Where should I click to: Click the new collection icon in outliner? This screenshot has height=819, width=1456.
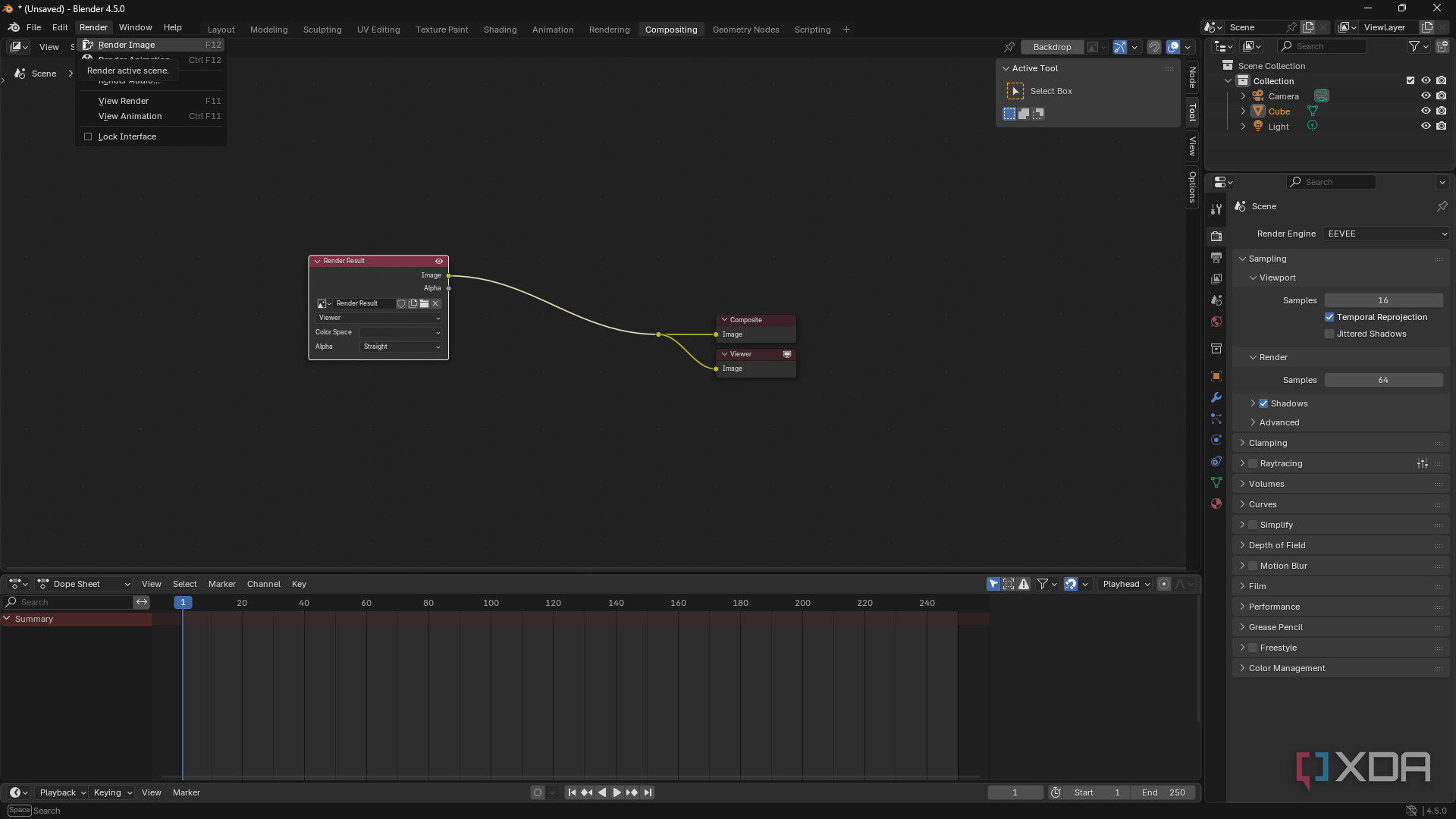coord(1442,46)
